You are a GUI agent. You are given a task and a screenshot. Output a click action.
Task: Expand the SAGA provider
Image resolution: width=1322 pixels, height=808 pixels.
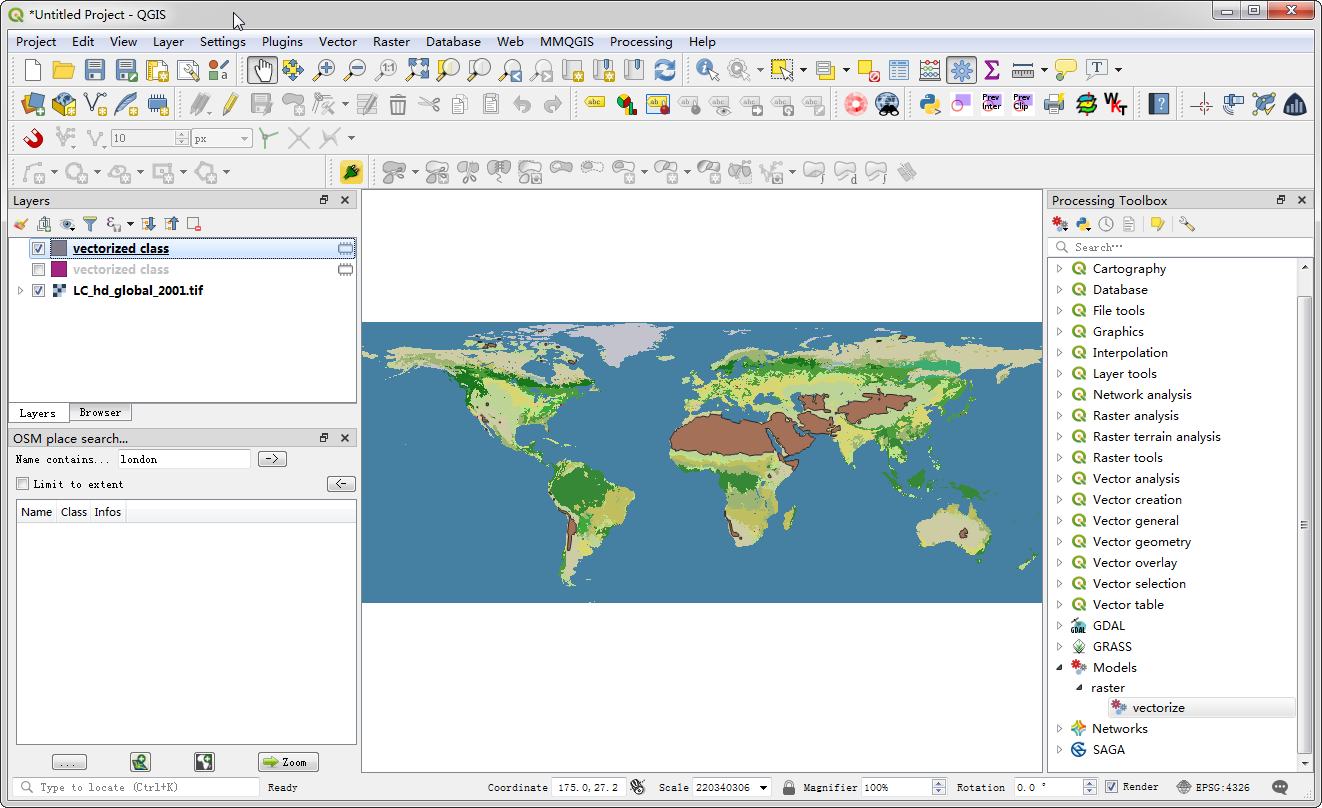pos(1060,750)
